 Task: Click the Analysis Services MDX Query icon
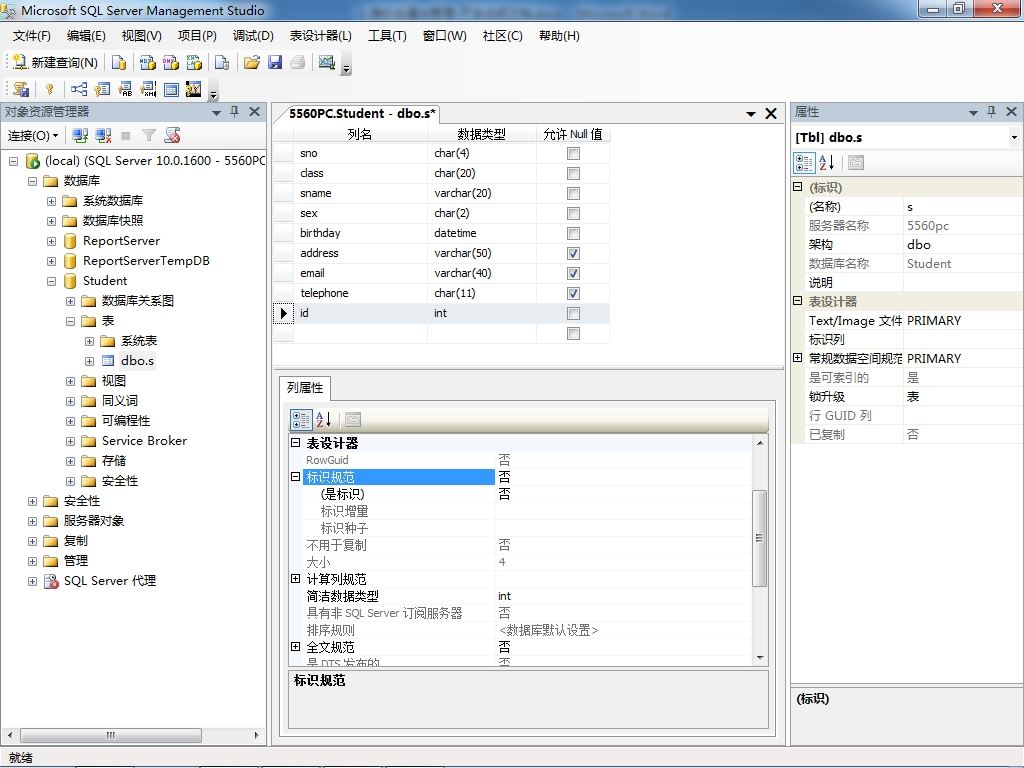(148, 62)
